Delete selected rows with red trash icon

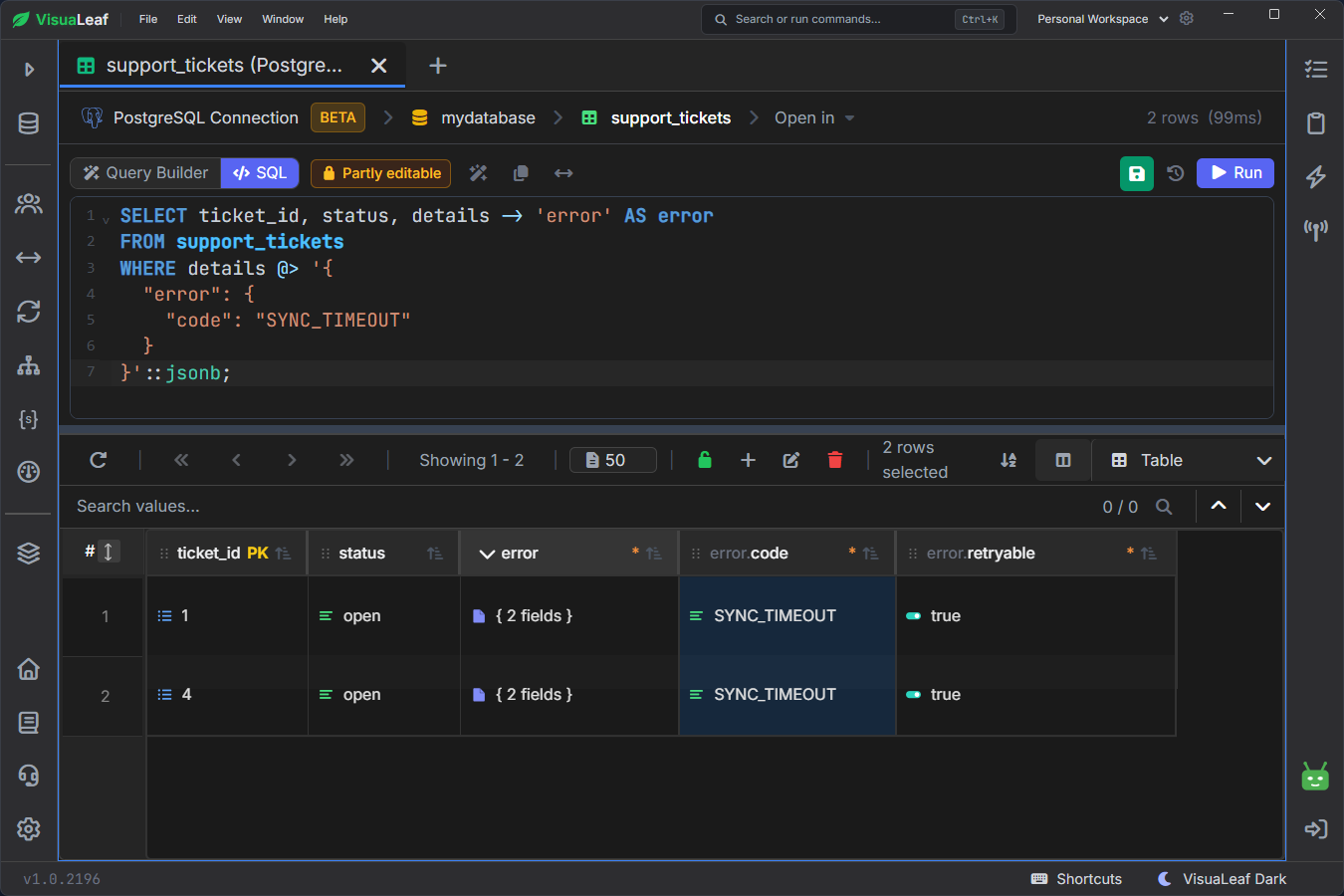click(835, 460)
